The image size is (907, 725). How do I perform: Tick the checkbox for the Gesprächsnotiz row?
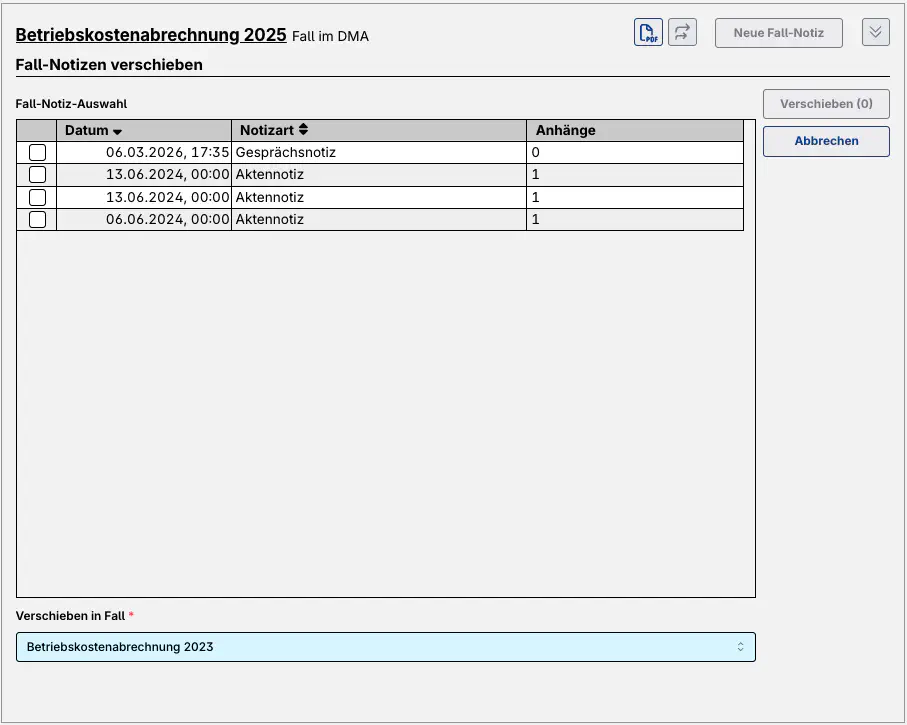coord(38,152)
